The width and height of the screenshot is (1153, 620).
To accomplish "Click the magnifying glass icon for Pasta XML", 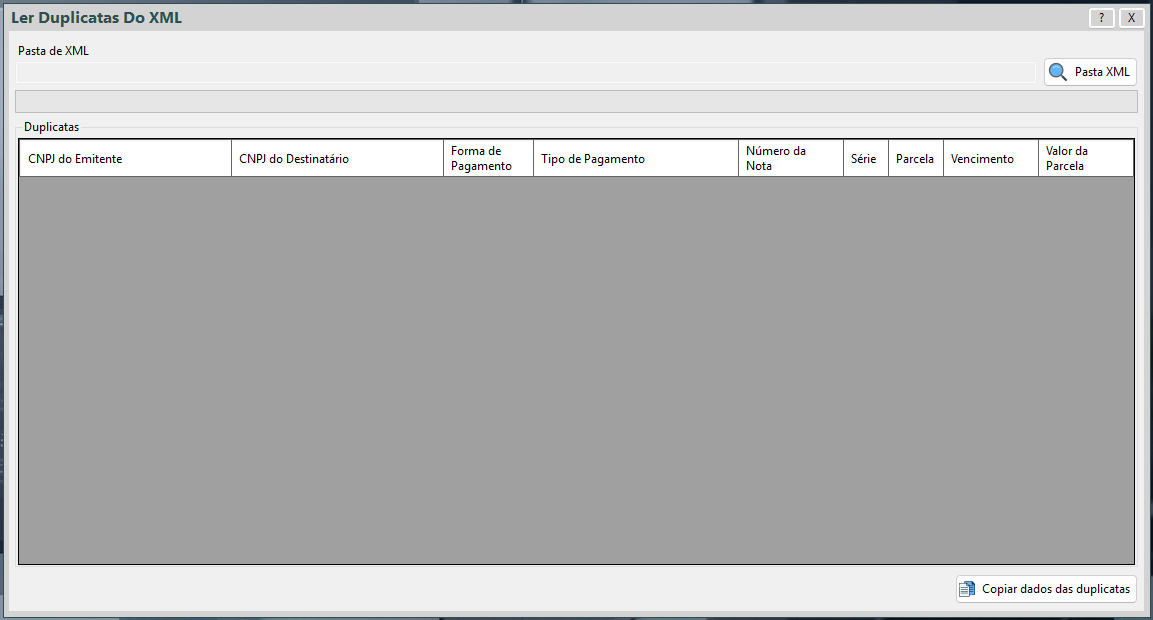I will click(x=1057, y=72).
